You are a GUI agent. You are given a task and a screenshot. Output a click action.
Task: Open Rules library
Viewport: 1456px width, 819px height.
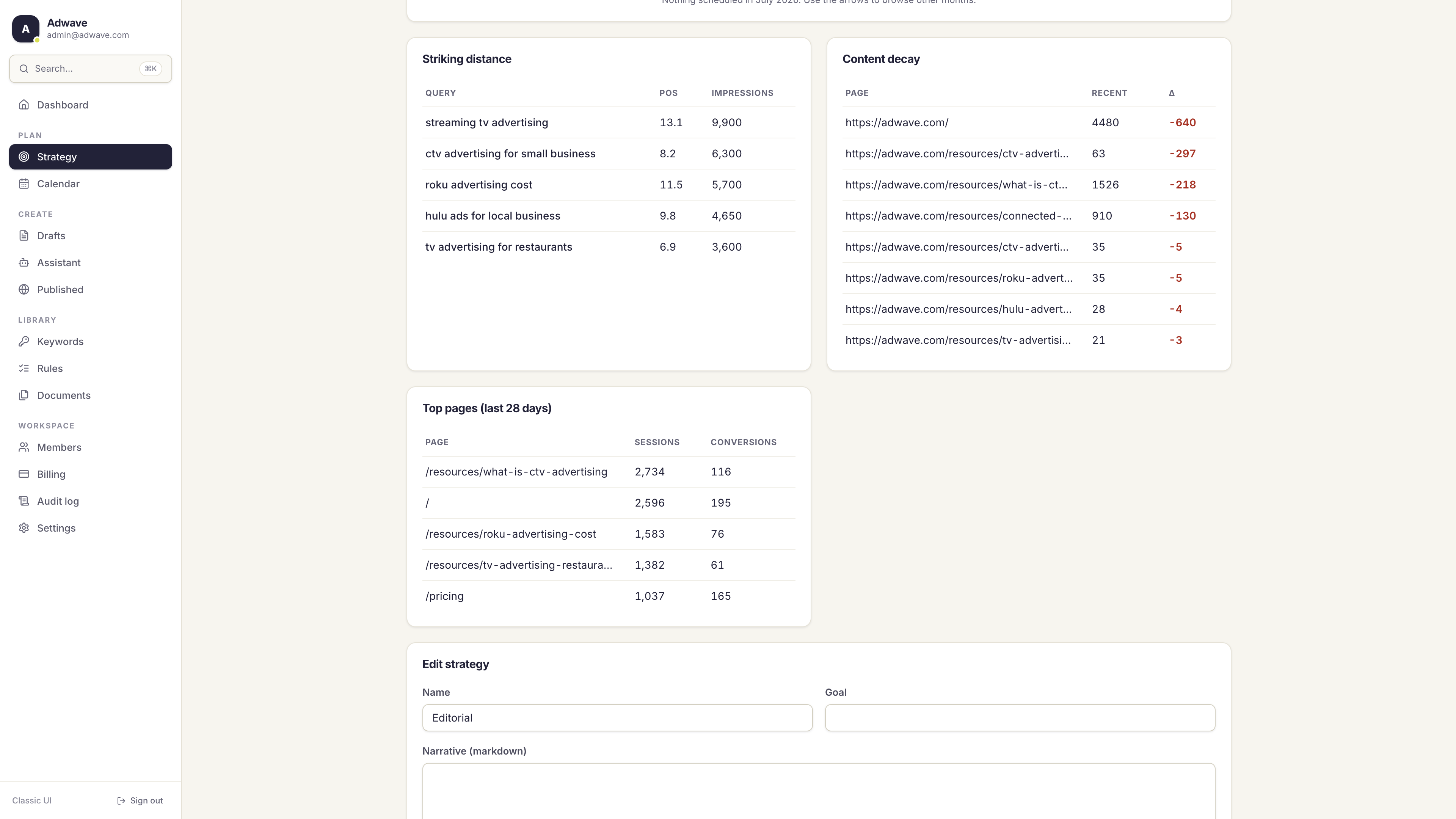(91, 368)
